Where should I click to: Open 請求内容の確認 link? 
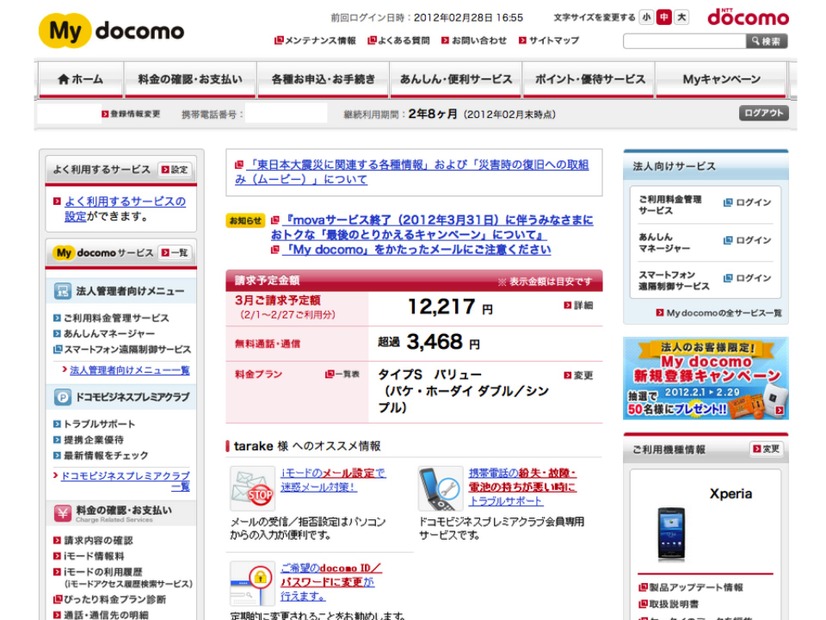(93, 540)
